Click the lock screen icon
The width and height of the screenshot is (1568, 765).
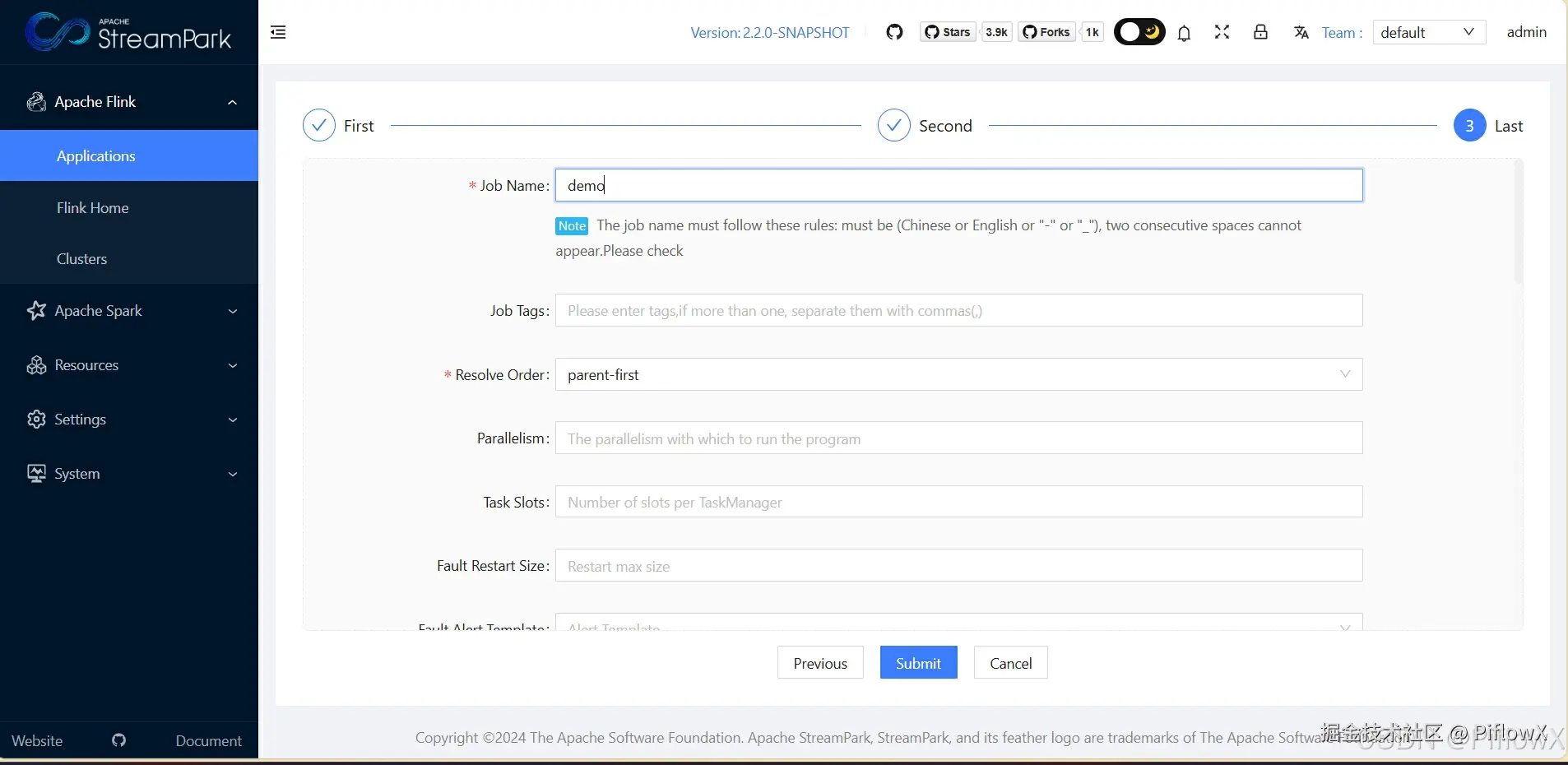coord(1260,32)
